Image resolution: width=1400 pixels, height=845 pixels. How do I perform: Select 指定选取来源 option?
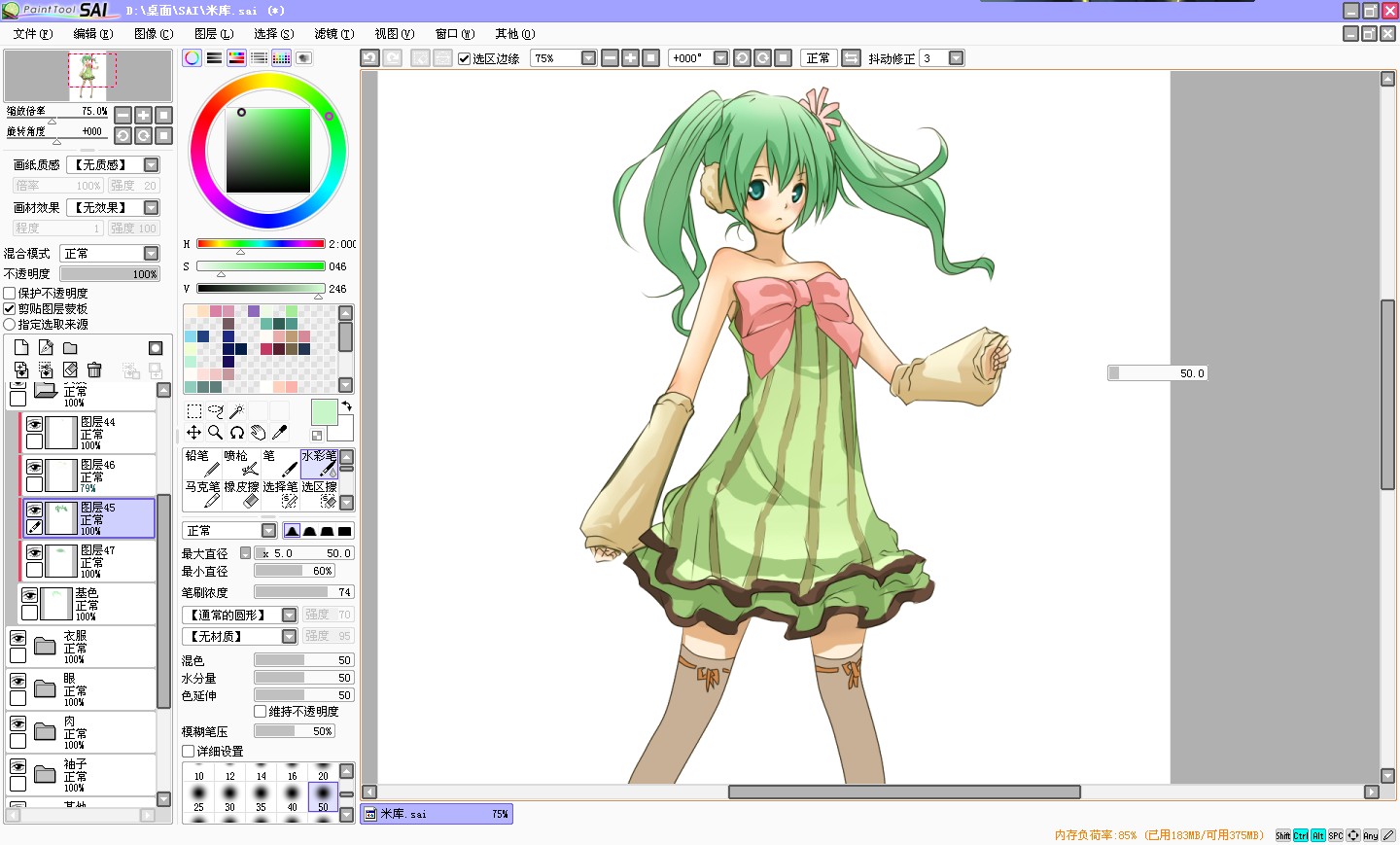(x=10, y=324)
